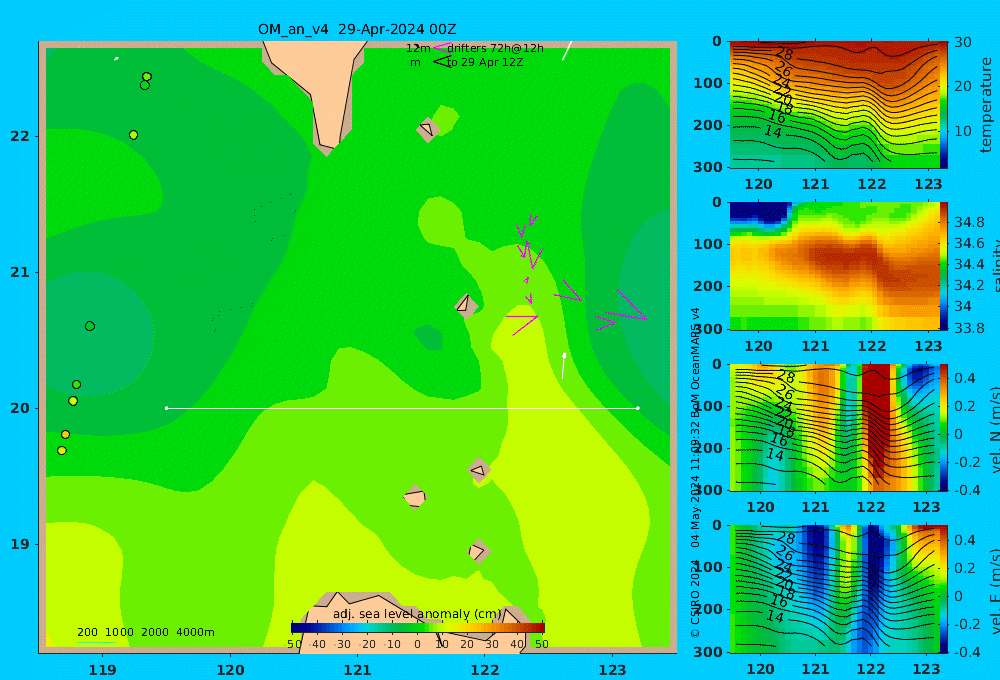
Task: Click the '14' contour label in vel. E panel
Action: (774, 616)
